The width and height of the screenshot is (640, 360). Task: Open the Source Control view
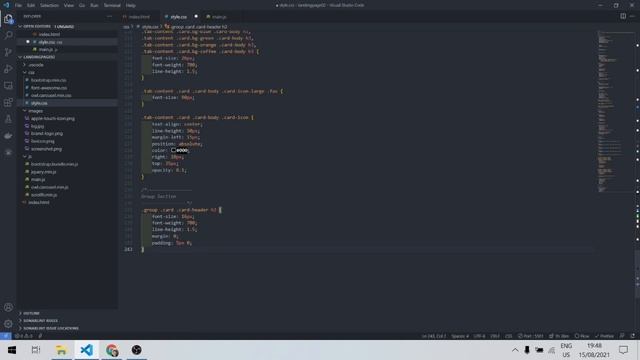pos(8,52)
